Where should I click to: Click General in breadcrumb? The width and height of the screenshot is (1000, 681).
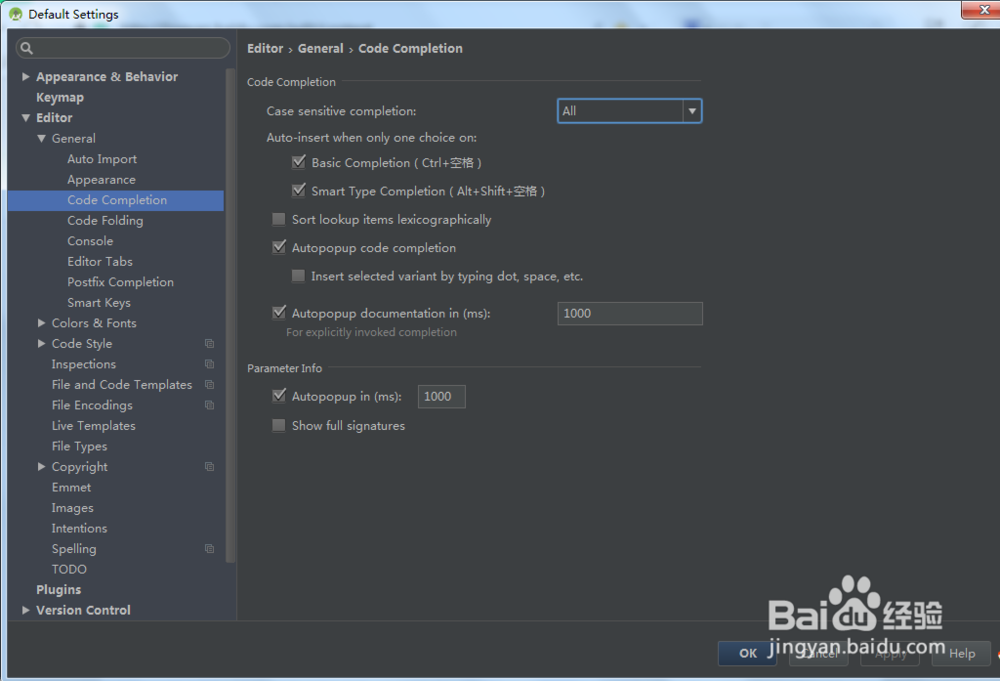[x=320, y=48]
